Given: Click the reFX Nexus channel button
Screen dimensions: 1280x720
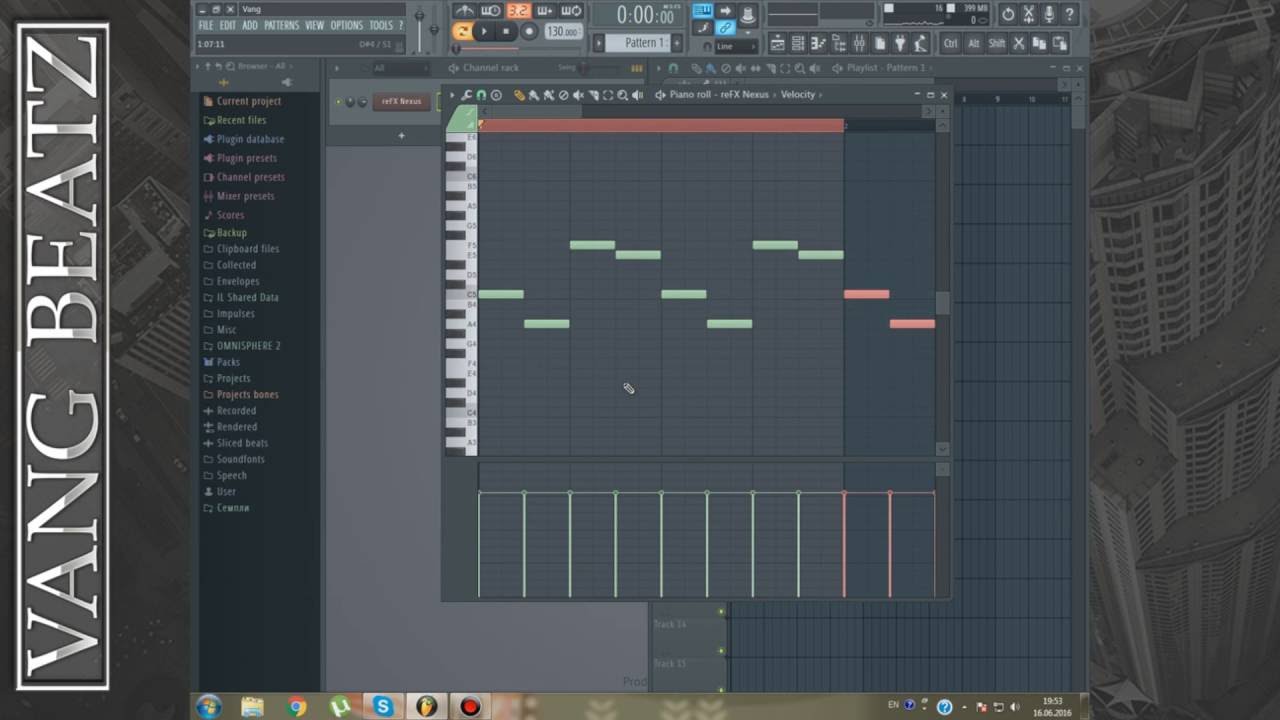Looking at the screenshot, I should click(x=401, y=102).
